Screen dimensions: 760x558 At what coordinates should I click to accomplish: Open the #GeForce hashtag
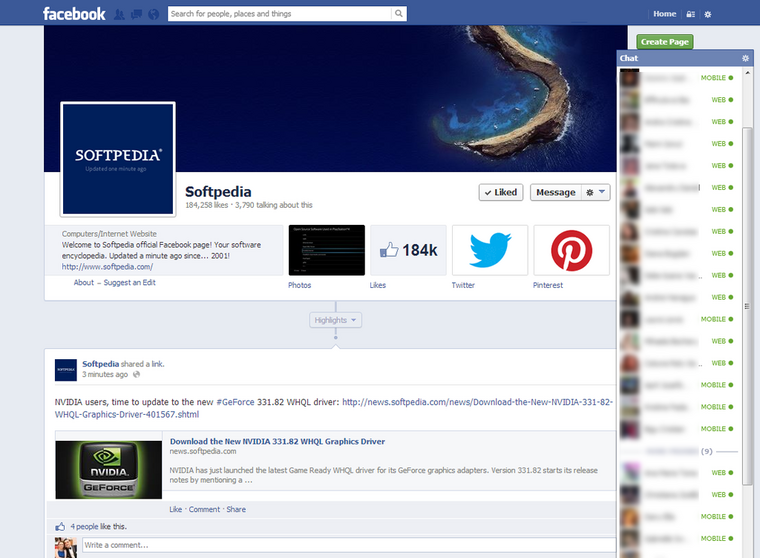click(235, 402)
